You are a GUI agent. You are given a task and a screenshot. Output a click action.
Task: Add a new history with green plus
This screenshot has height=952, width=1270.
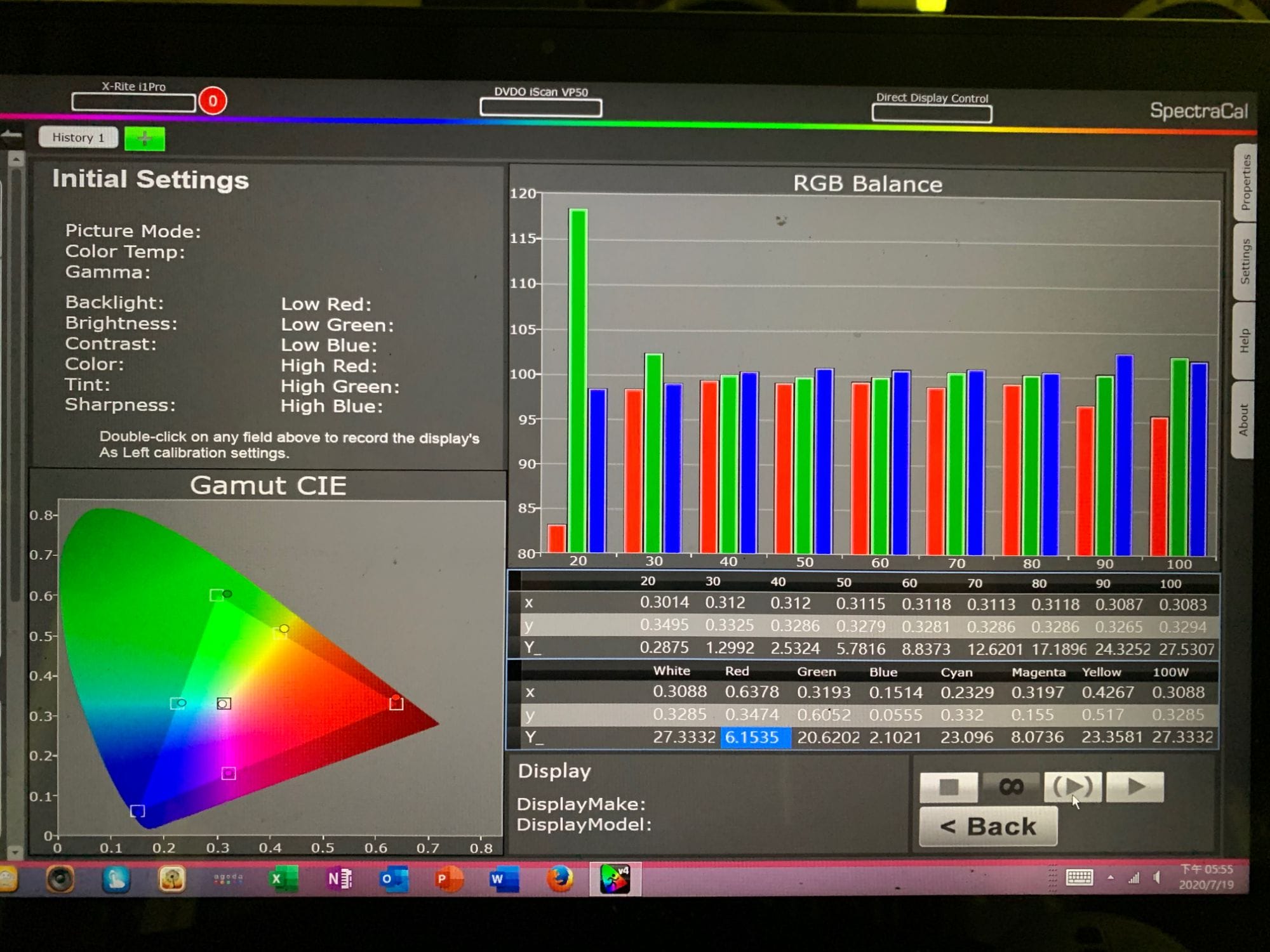point(145,138)
